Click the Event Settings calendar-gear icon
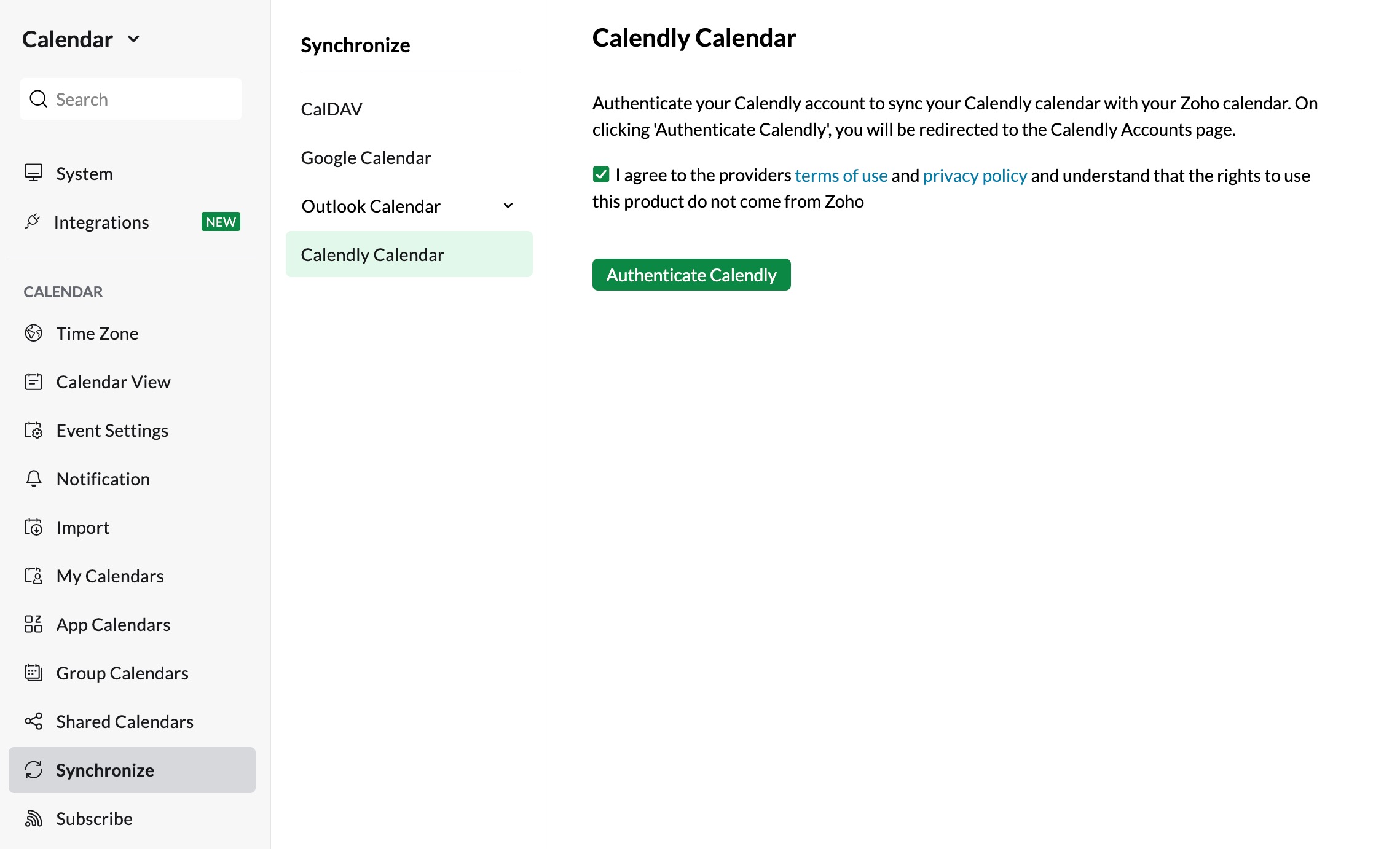This screenshot has height=849, width=1400. (33, 430)
